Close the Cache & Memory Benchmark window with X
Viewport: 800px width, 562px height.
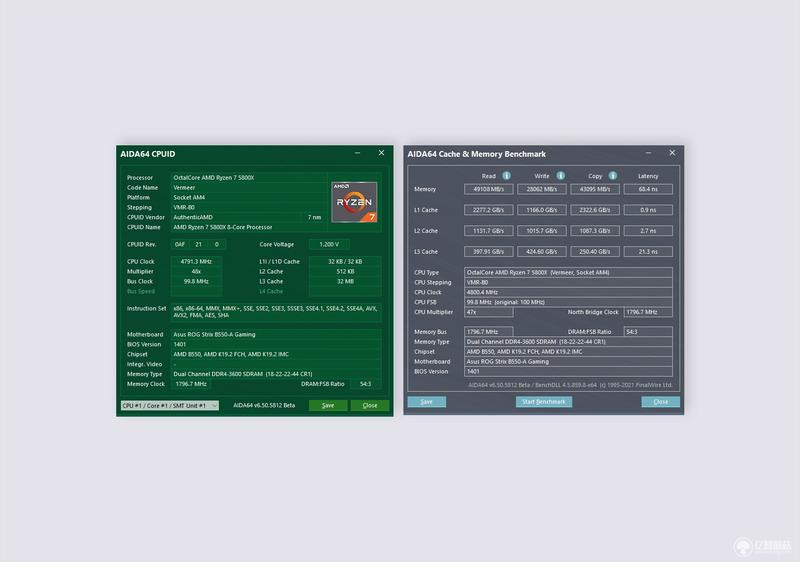tap(672, 153)
